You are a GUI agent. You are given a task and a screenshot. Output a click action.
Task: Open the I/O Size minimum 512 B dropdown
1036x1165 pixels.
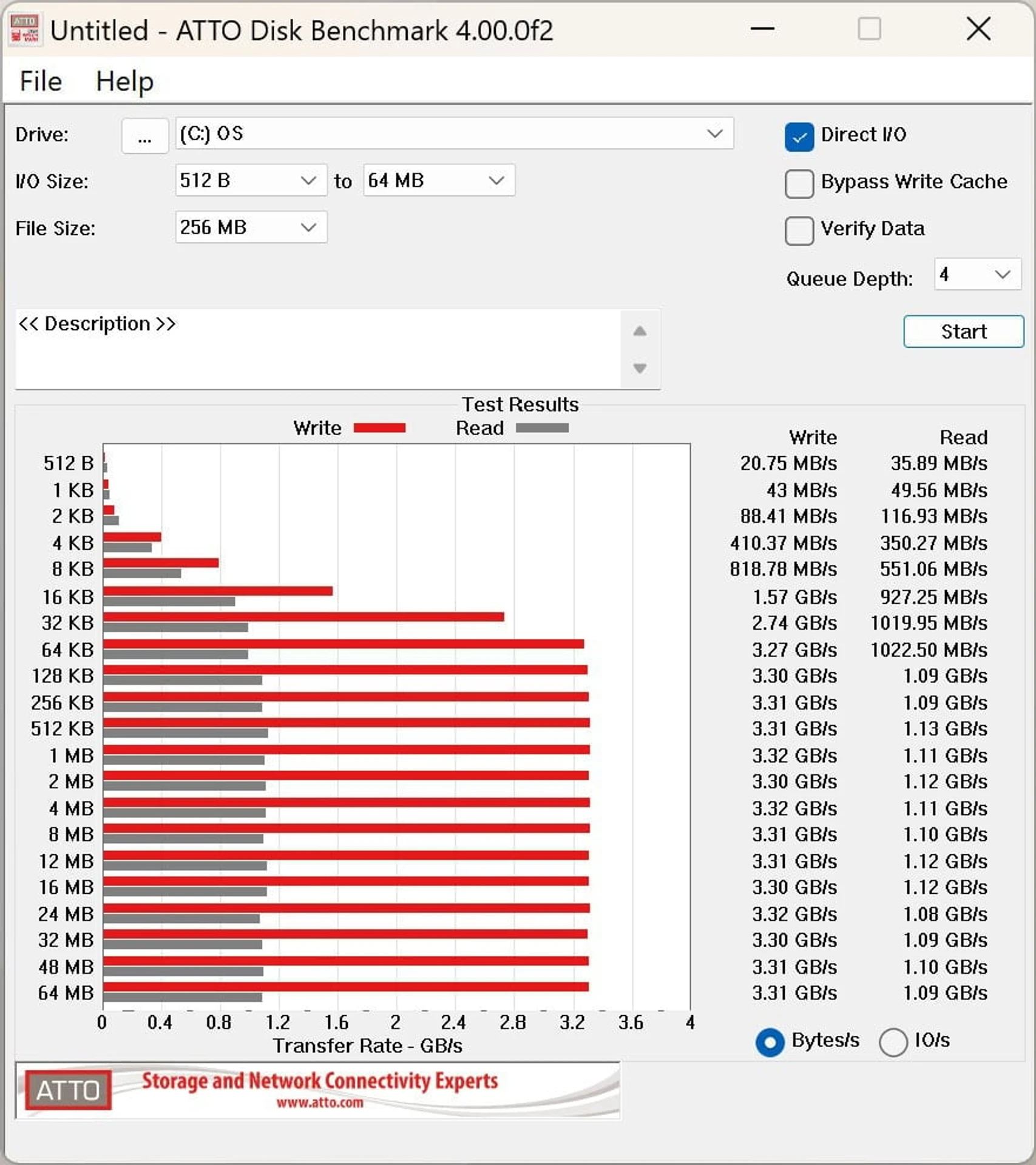[x=251, y=180]
